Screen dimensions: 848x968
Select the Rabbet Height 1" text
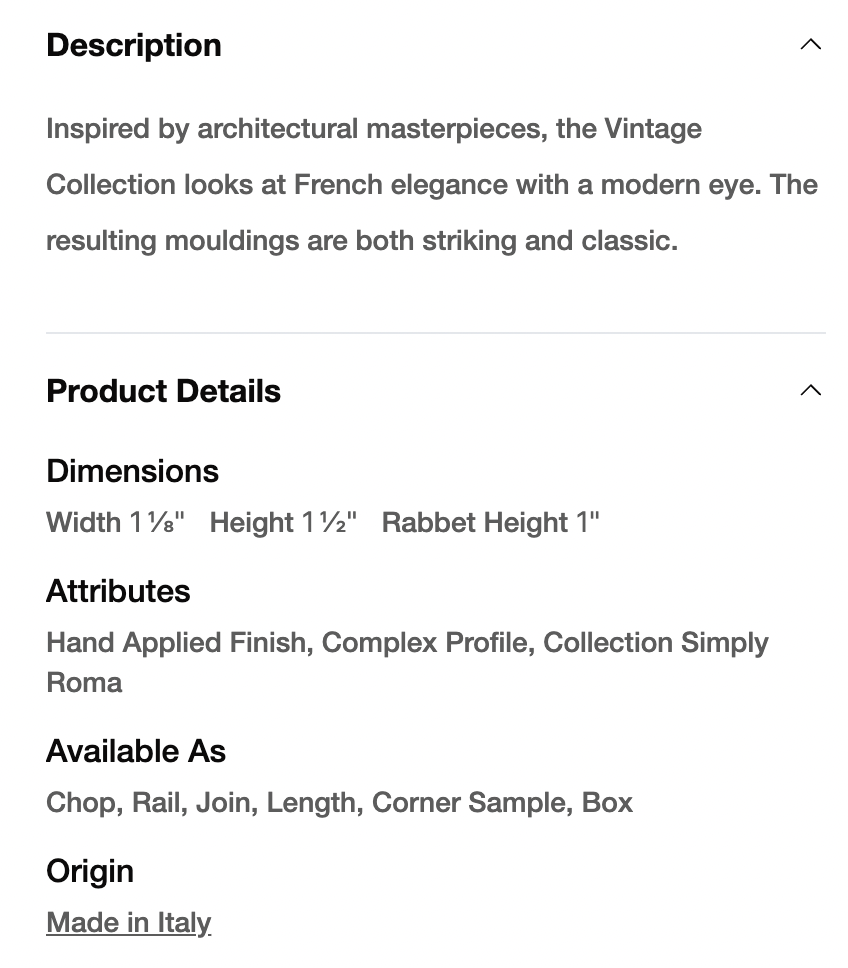[x=490, y=522]
